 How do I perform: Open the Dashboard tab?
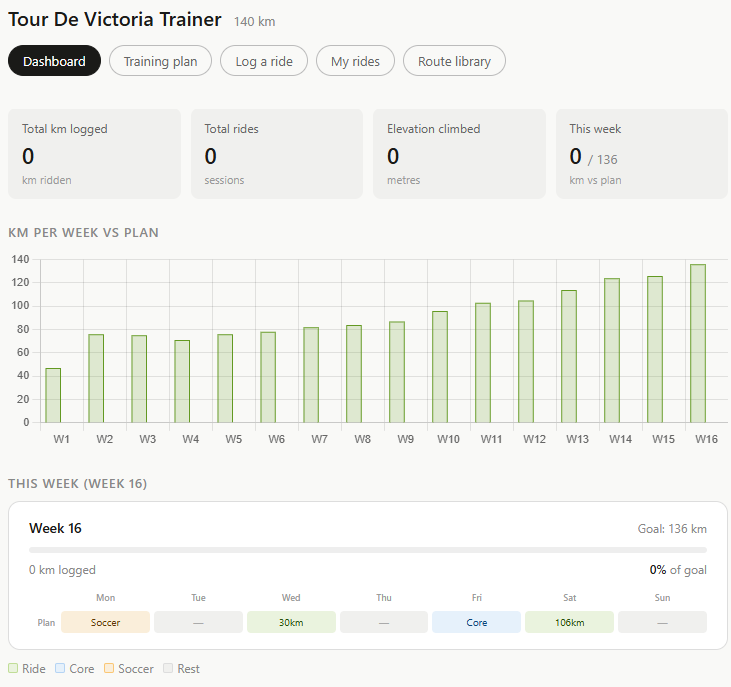pyautogui.click(x=54, y=61)
